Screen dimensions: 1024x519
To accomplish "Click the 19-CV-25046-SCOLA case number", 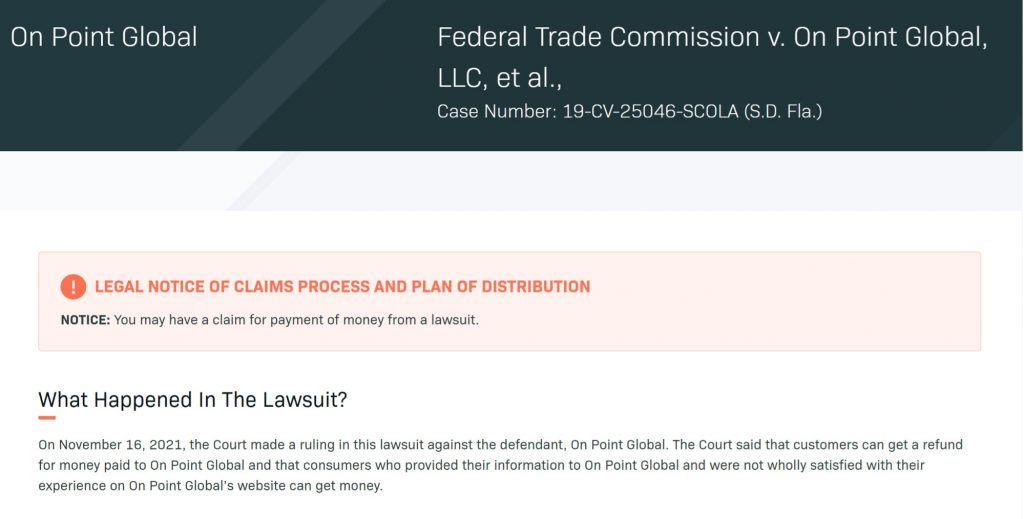I will pyautogui.click(x=650, y=111).
